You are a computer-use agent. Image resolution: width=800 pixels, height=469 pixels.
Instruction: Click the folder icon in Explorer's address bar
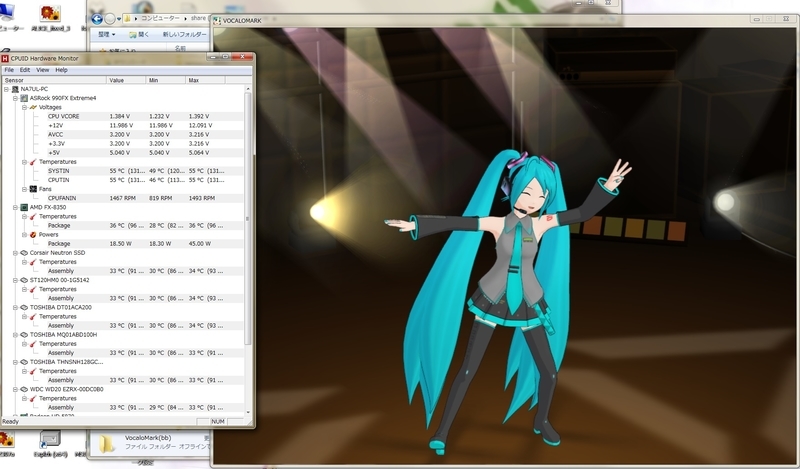[x=127, y=18]
